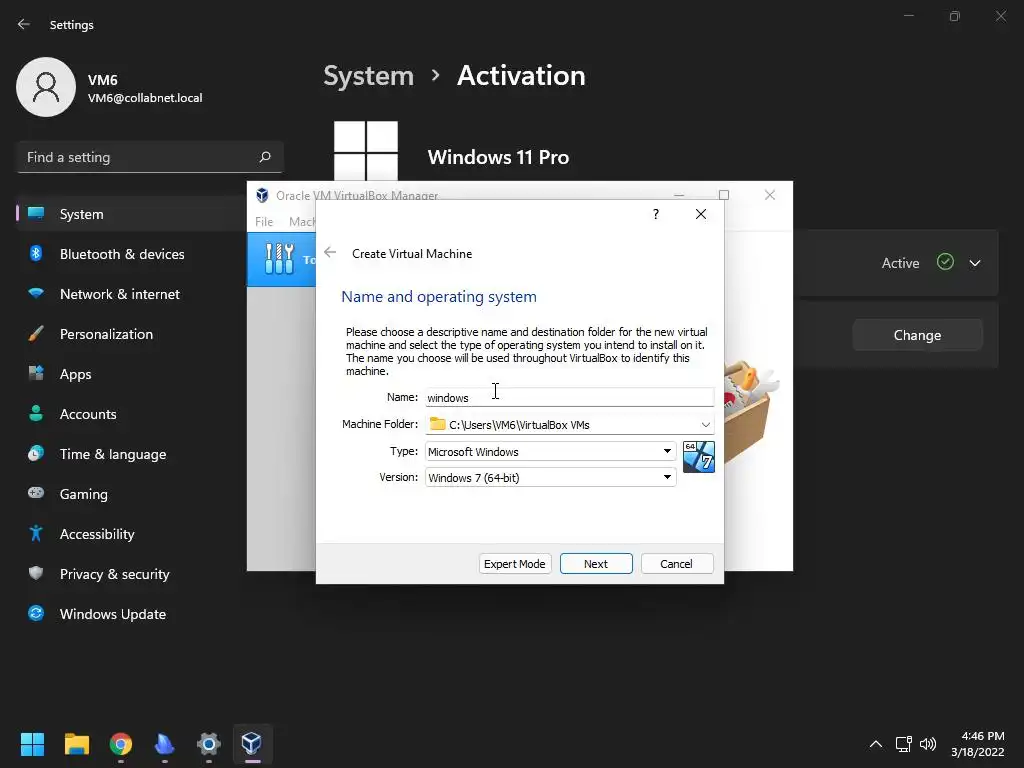Show hidden icons with the tray chevron
The image size is (1024, 768).
[x=876, y=744]
